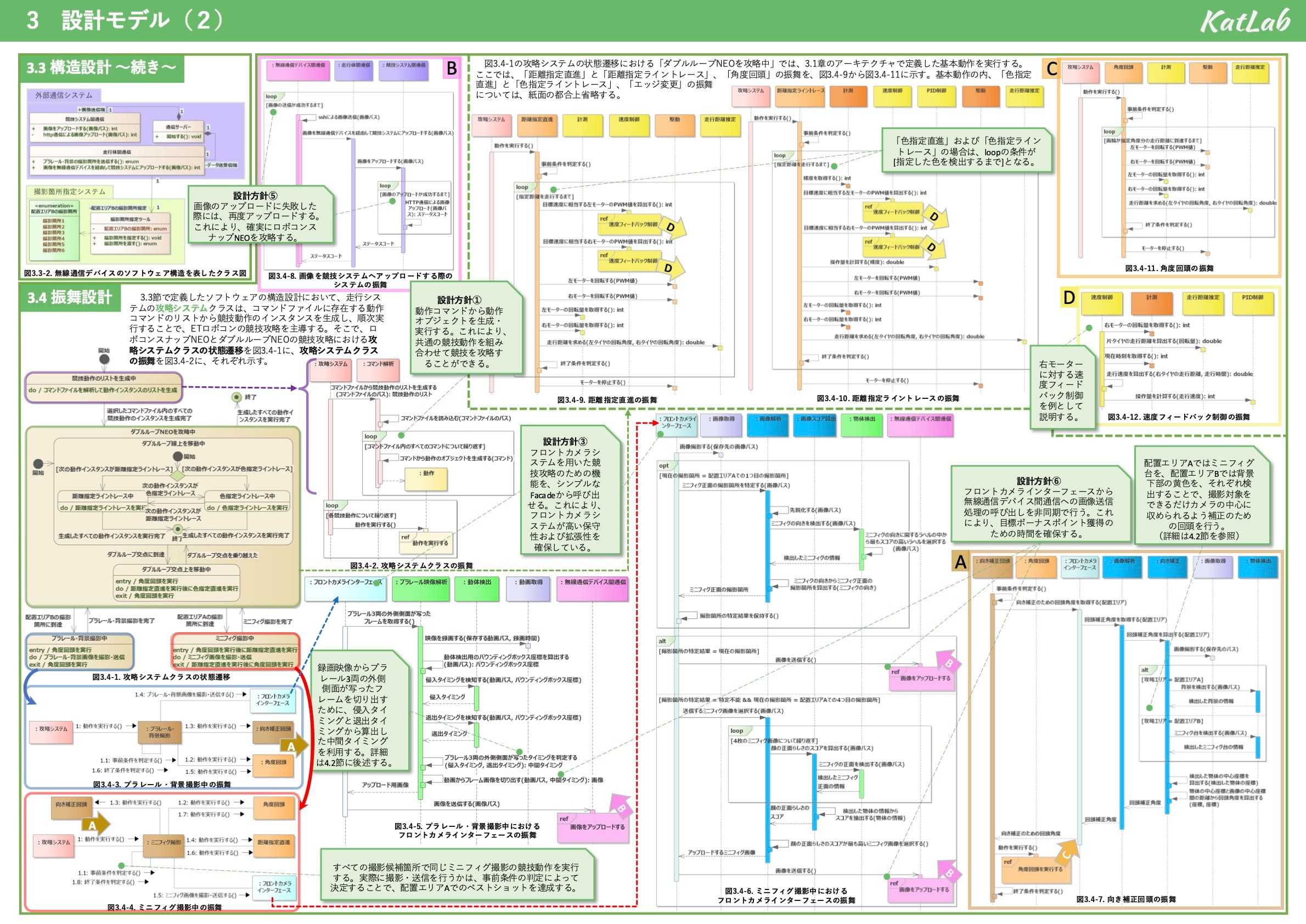This screenshot has width=1306, height=924.
Task: Click the 距離指定直進 lifeline in figure 3.4-9
Action: pos(537,126)
